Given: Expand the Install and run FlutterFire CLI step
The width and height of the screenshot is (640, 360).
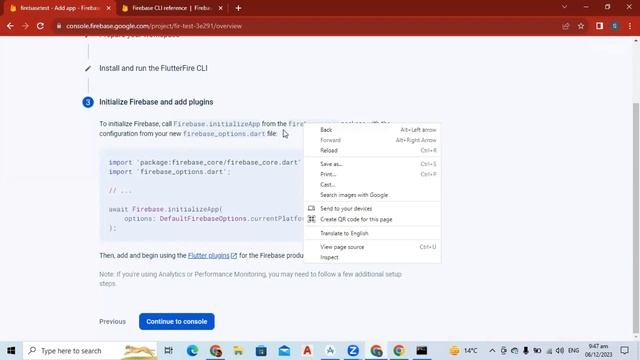Looking at the screenshot, I should click(153, 68).
